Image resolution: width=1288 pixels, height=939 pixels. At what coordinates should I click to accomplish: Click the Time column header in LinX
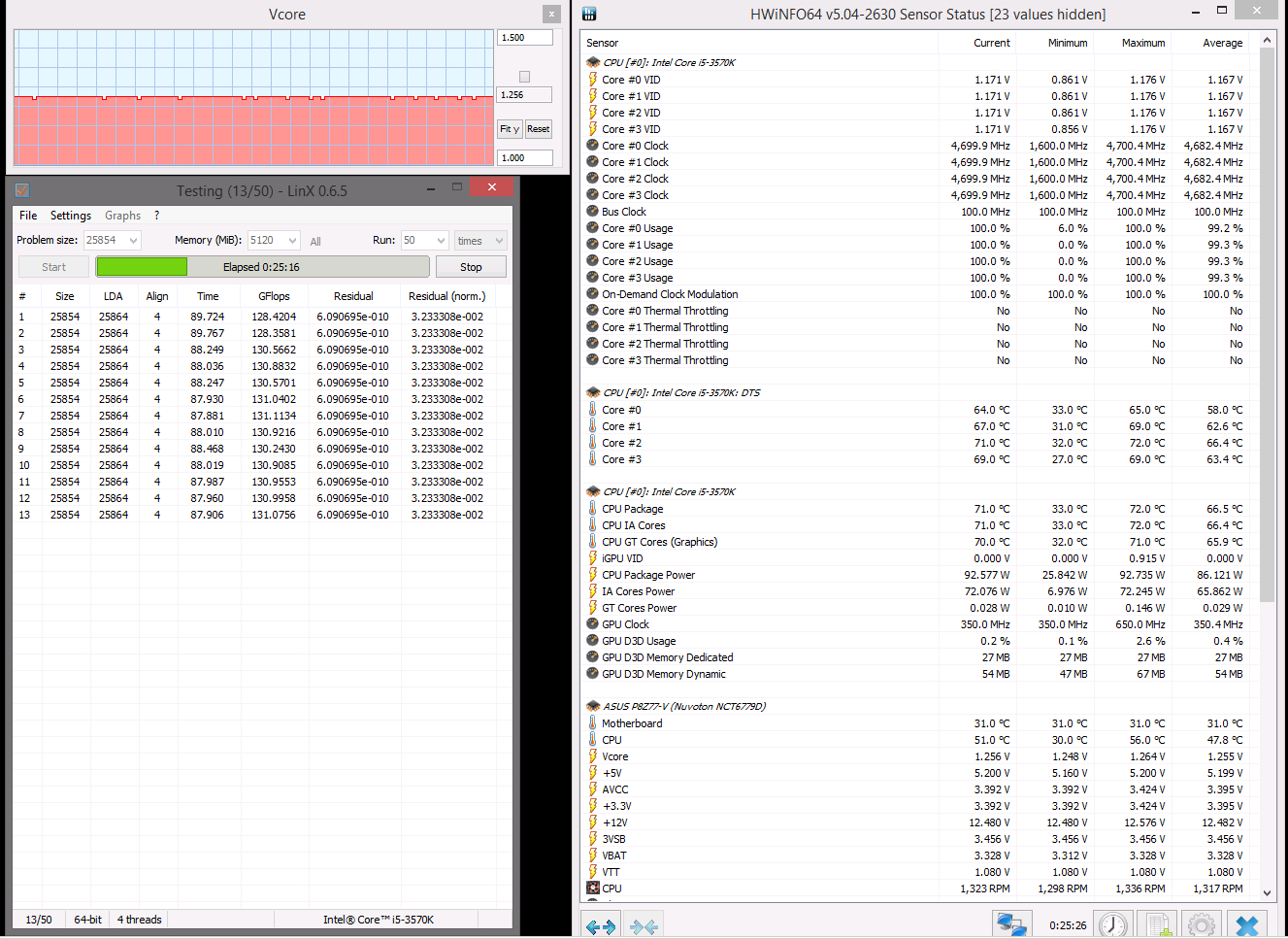point(208,296)
